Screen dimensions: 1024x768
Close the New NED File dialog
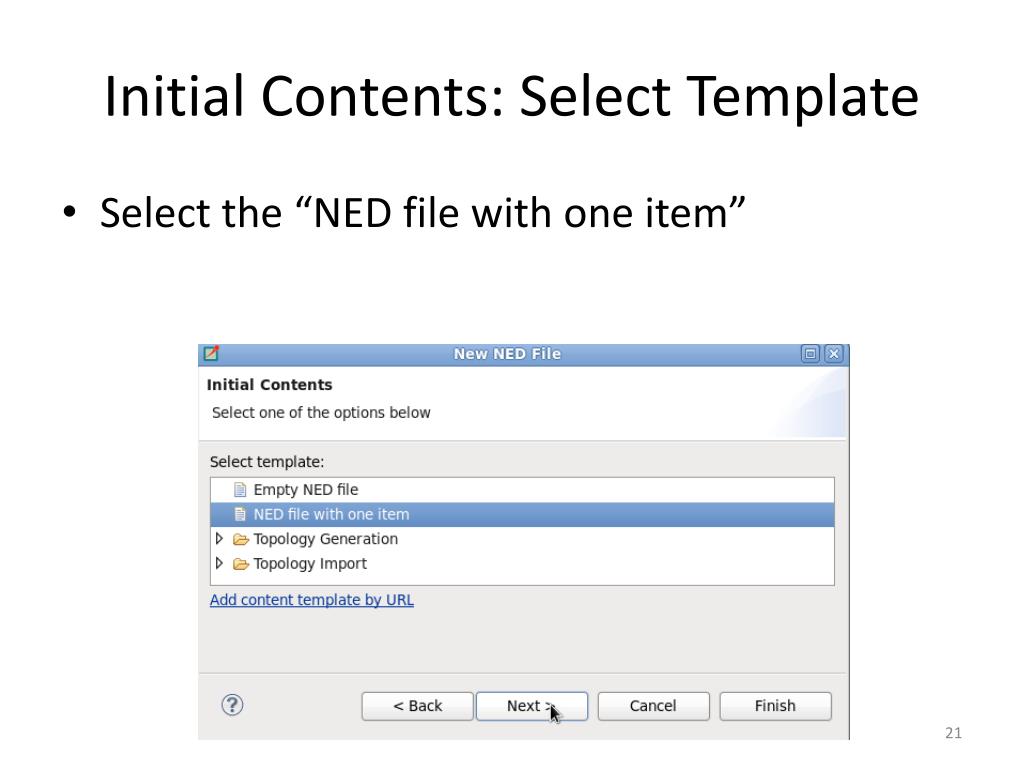(834, 354)
